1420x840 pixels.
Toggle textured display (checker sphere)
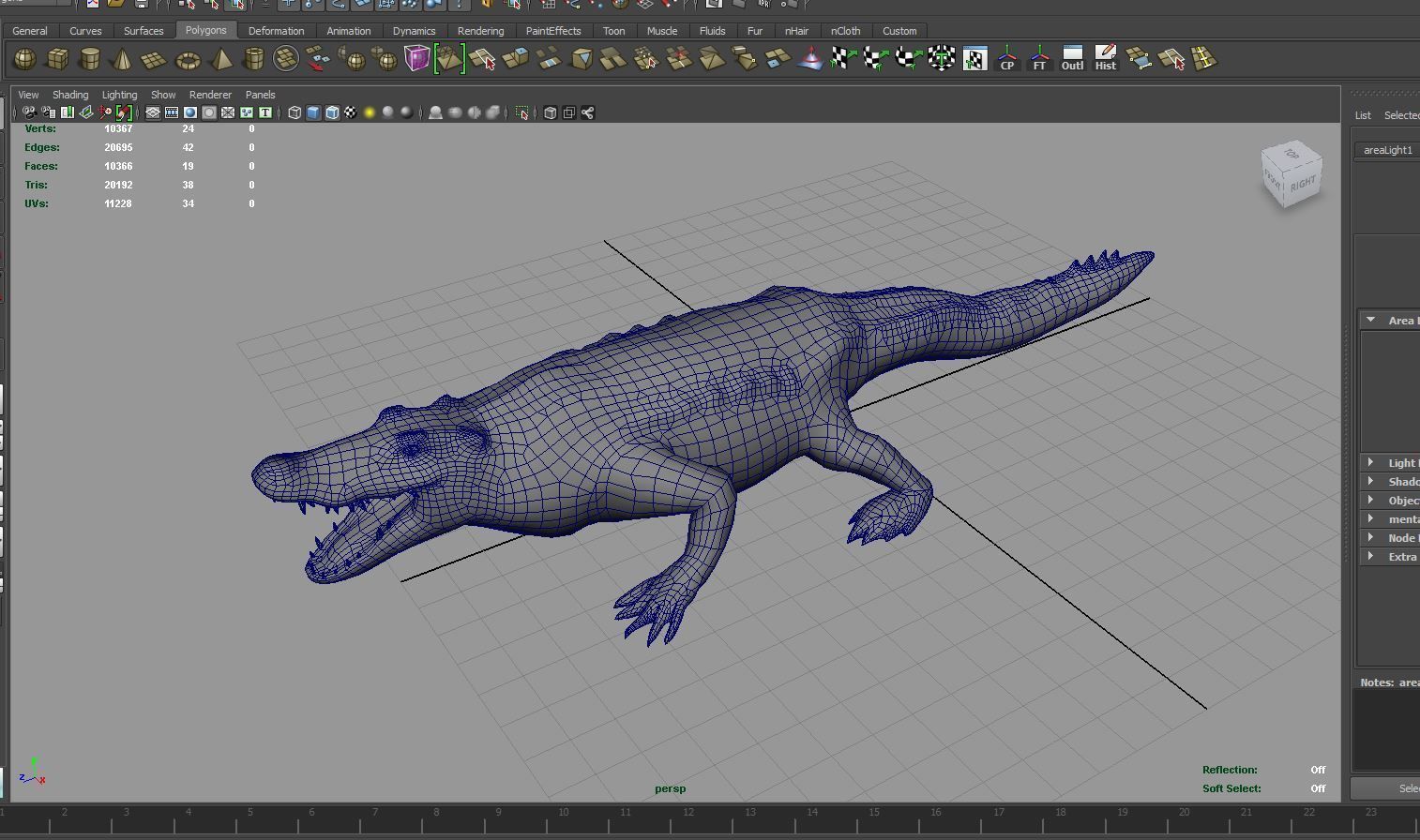click(351, 112)
